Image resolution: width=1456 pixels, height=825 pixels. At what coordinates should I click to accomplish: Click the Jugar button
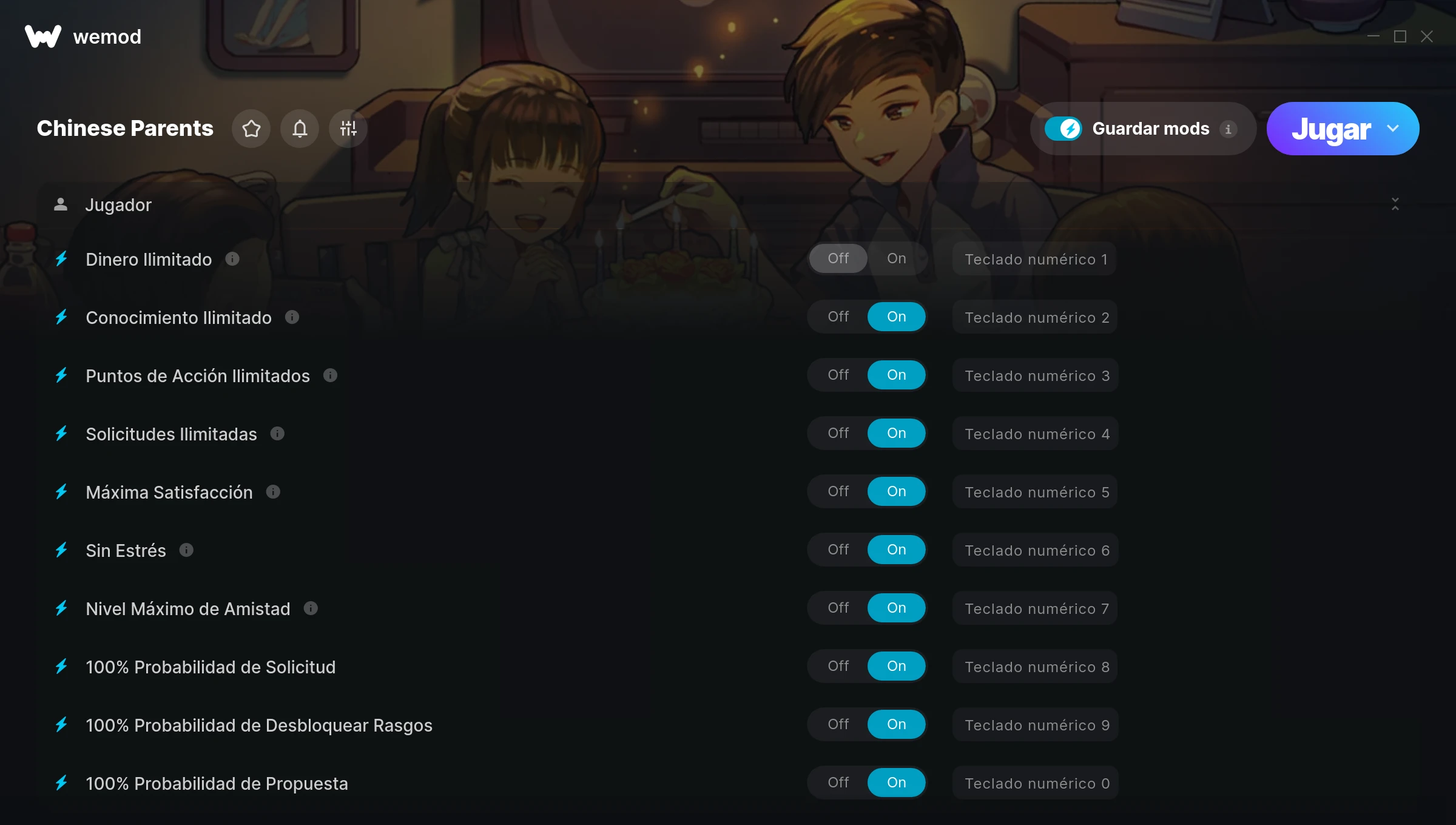pyautogui.click(x=1331, y=129)
